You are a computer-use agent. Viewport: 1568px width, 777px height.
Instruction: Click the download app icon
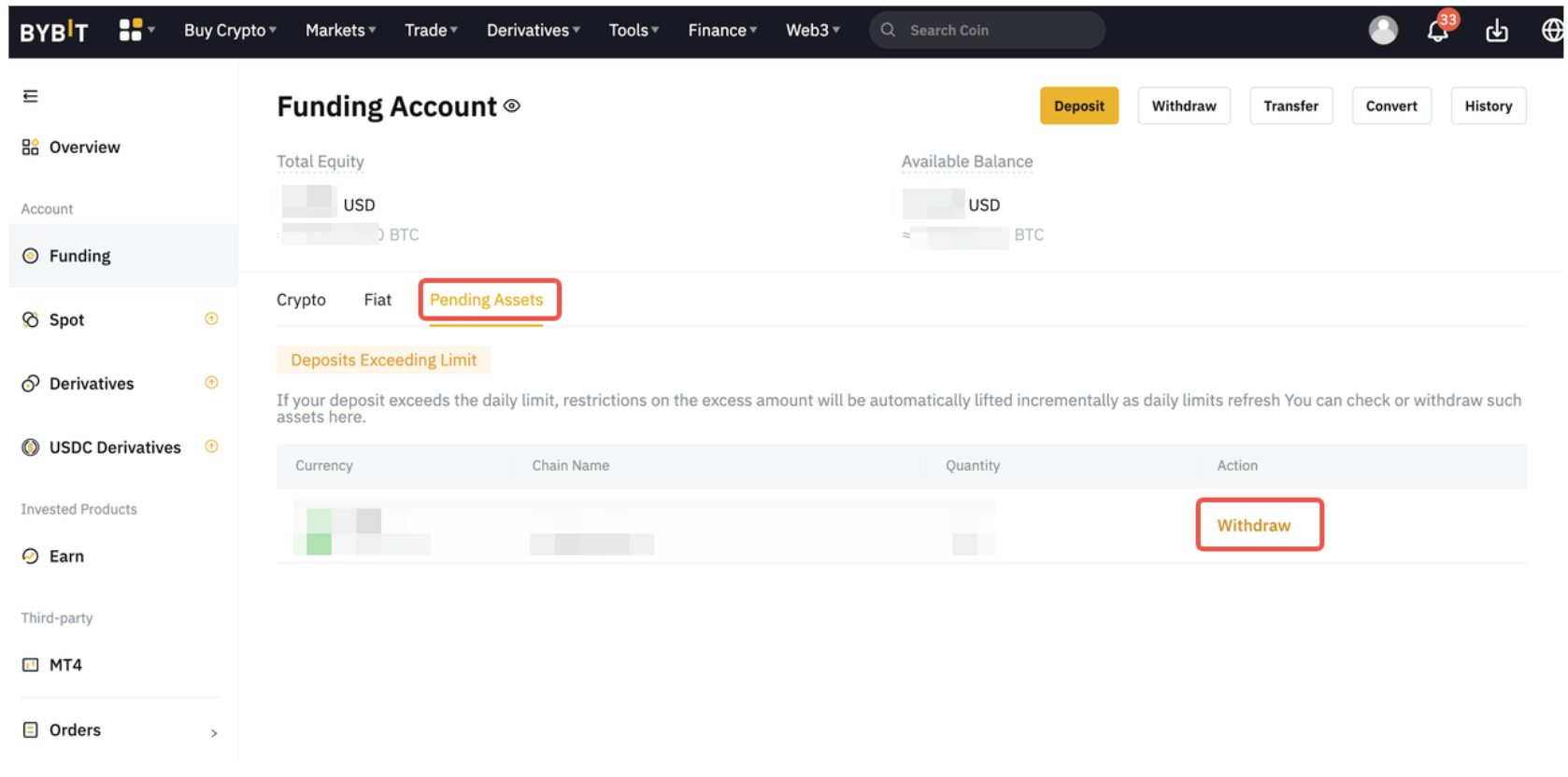coord(1497,31)
